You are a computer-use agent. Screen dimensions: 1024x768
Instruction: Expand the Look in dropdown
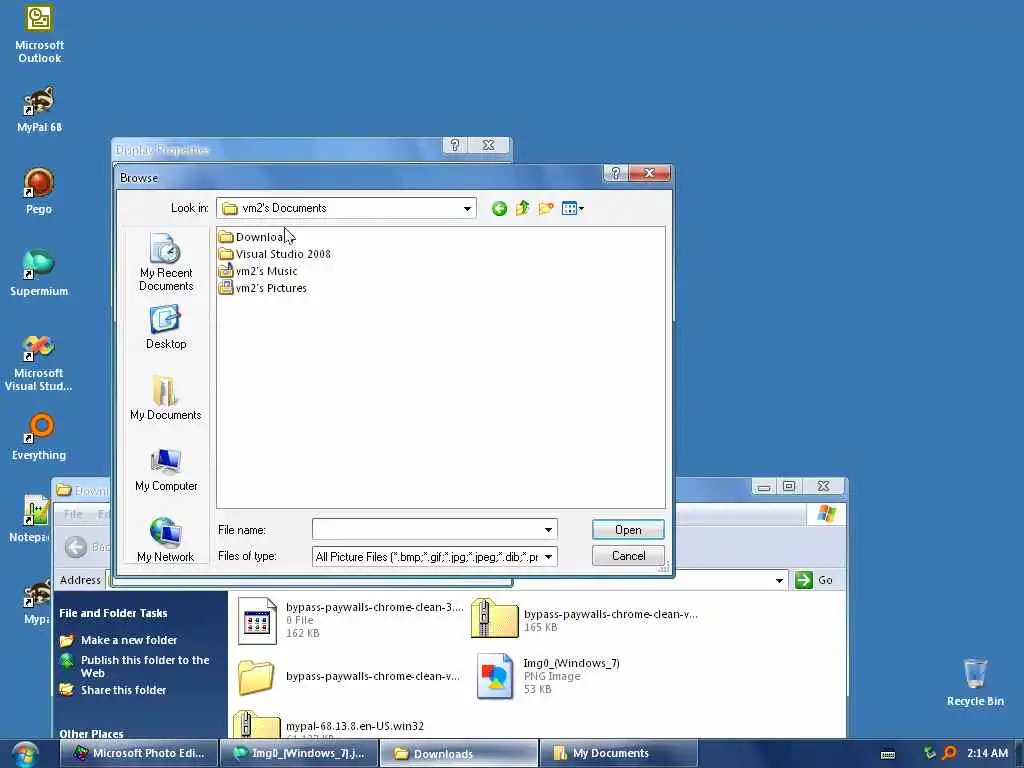(467, 208)
